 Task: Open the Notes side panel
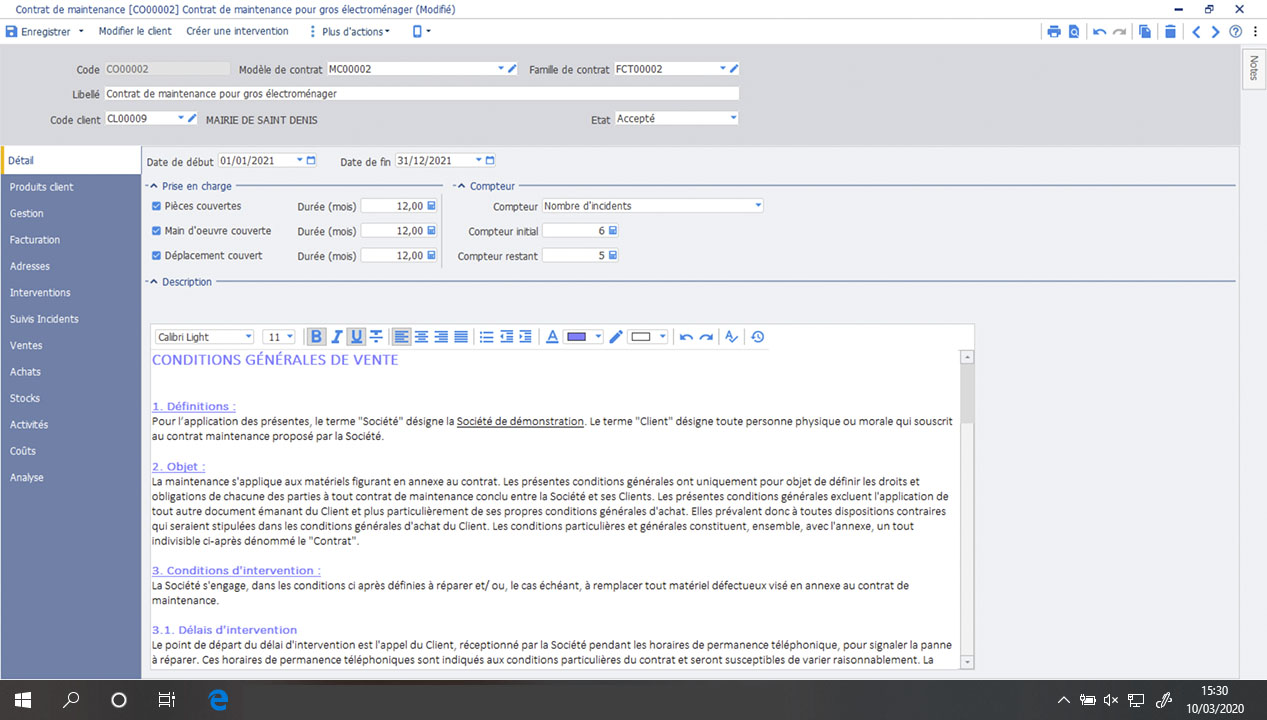[1254, 69]
